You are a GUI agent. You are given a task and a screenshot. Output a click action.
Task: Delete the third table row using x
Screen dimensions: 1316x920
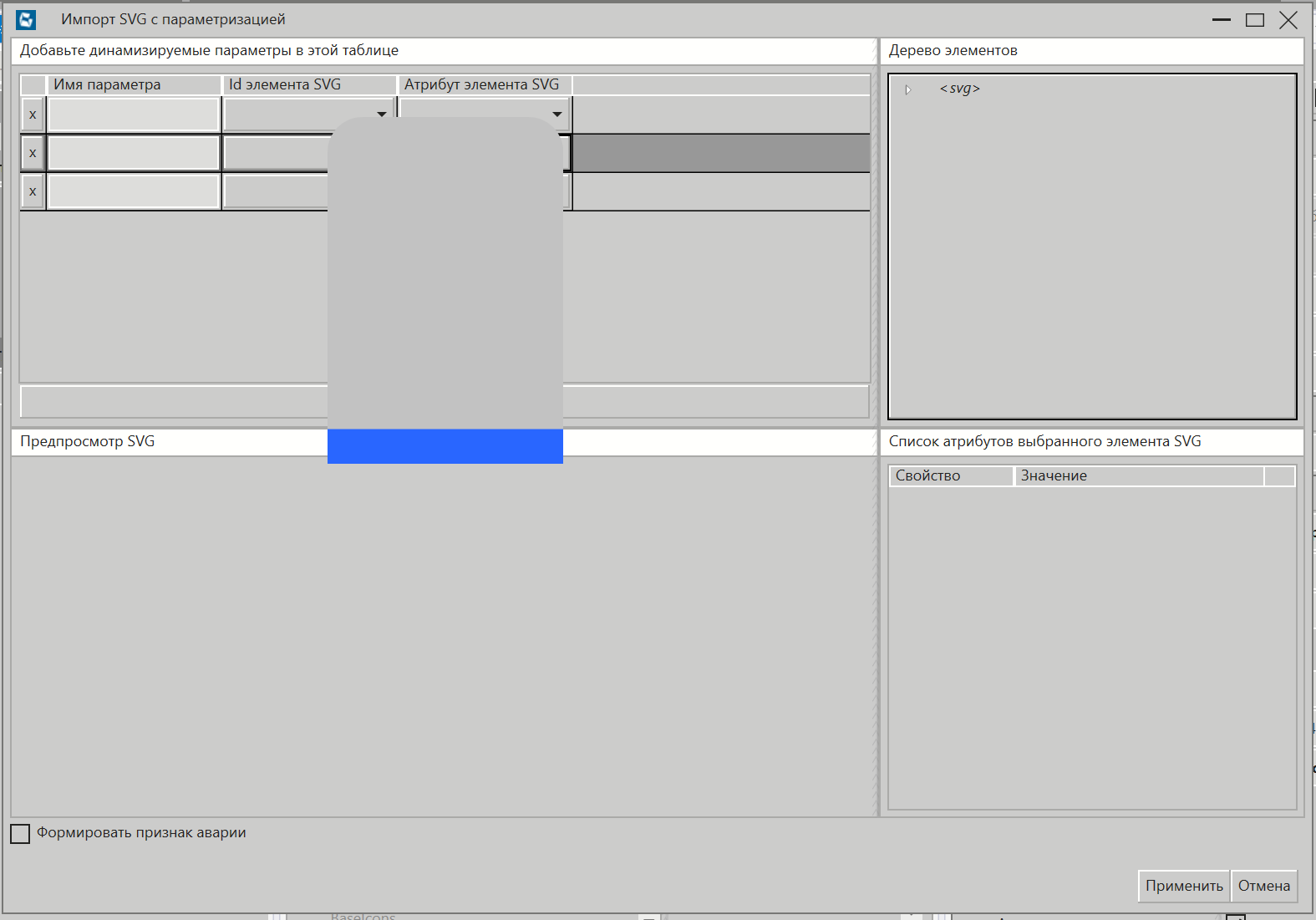click(x=33, y=191)
